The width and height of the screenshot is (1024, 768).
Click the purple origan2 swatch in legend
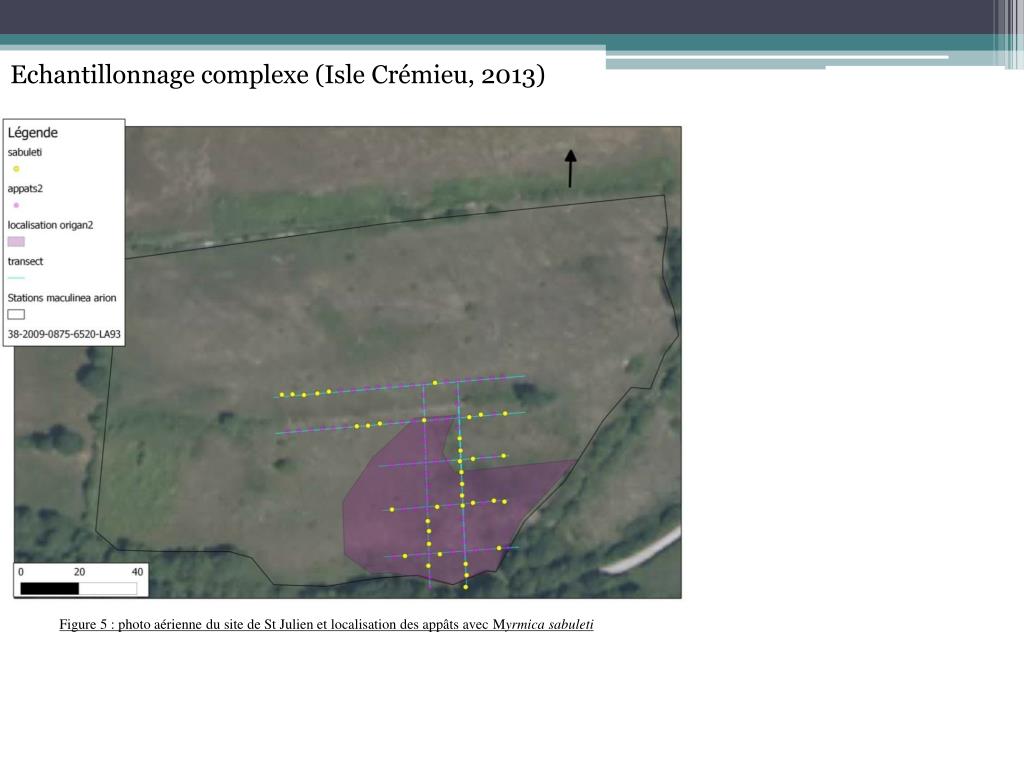coord(16,242)
